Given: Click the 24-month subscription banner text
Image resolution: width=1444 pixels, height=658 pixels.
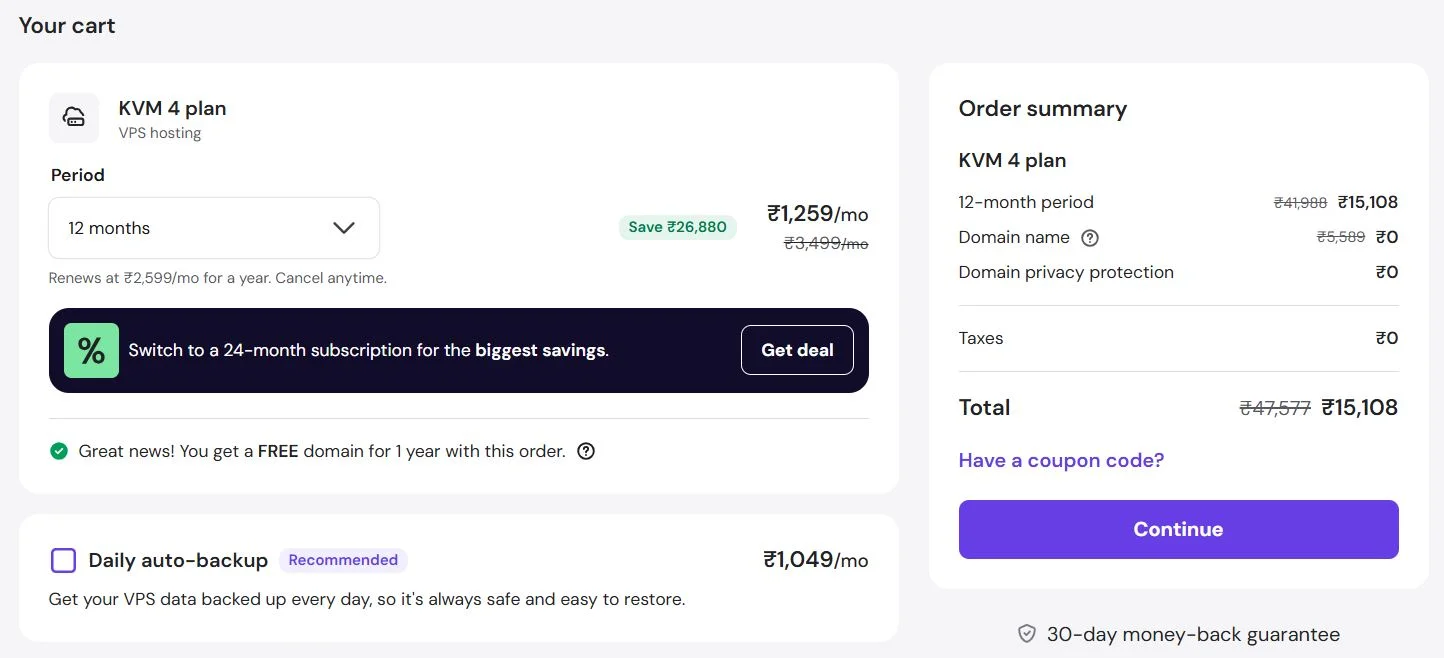Looking at the screenshot, I should click(369, 351).
